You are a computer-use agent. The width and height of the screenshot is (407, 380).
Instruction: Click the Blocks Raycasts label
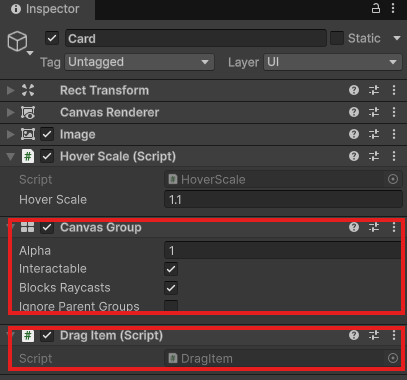65,287
